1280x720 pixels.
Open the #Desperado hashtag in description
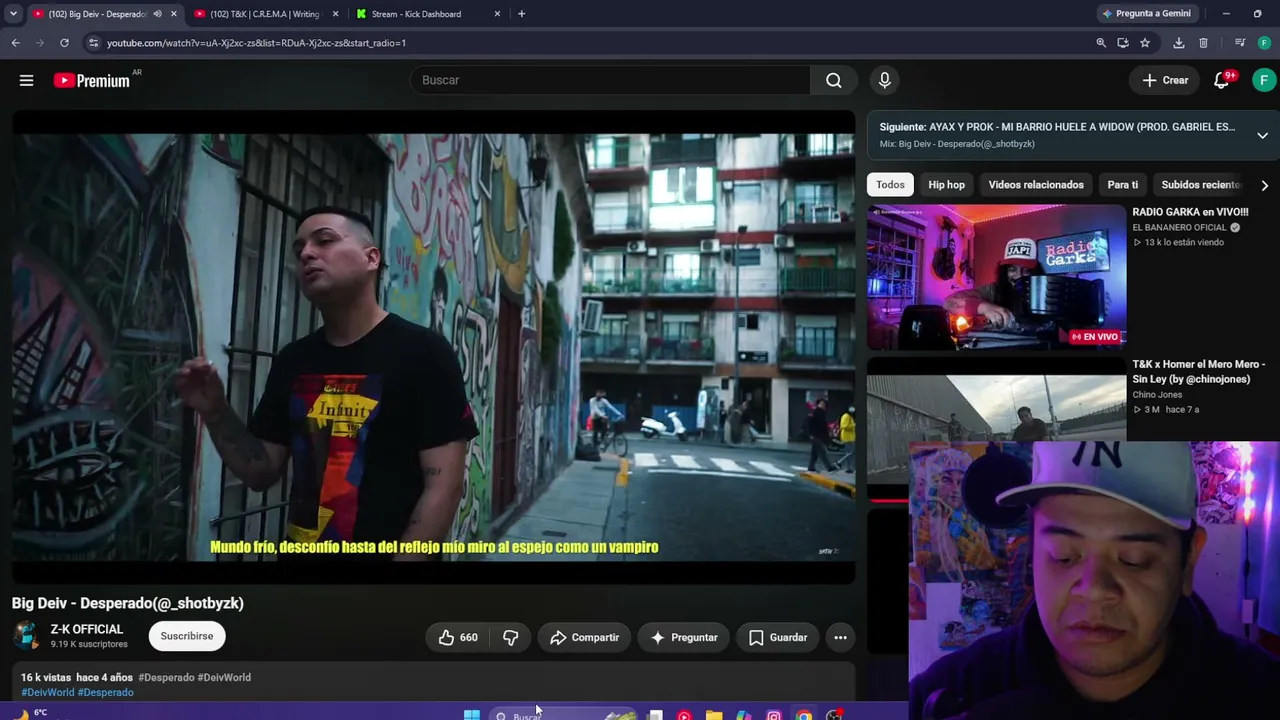166,677
